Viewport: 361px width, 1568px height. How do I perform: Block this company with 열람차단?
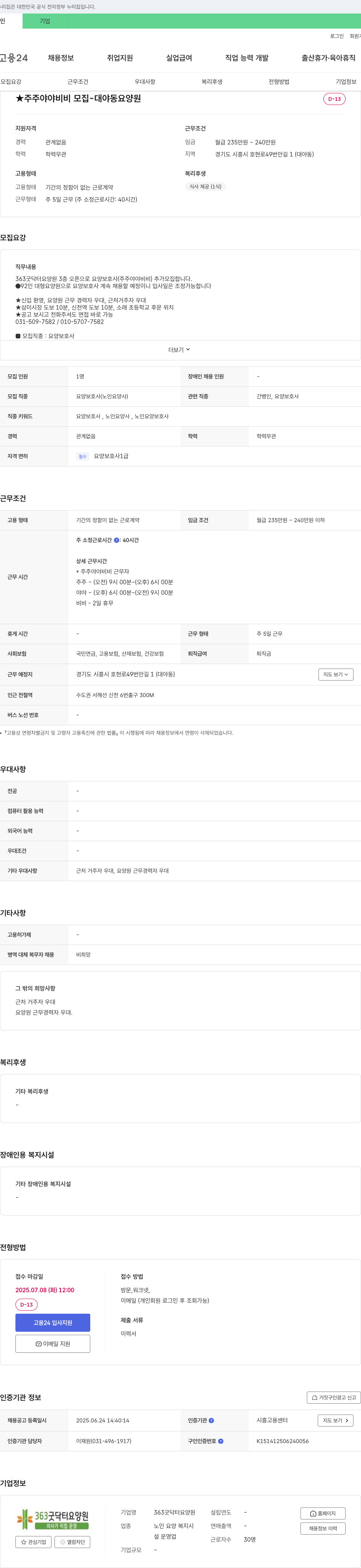(x=73, y=1542)
